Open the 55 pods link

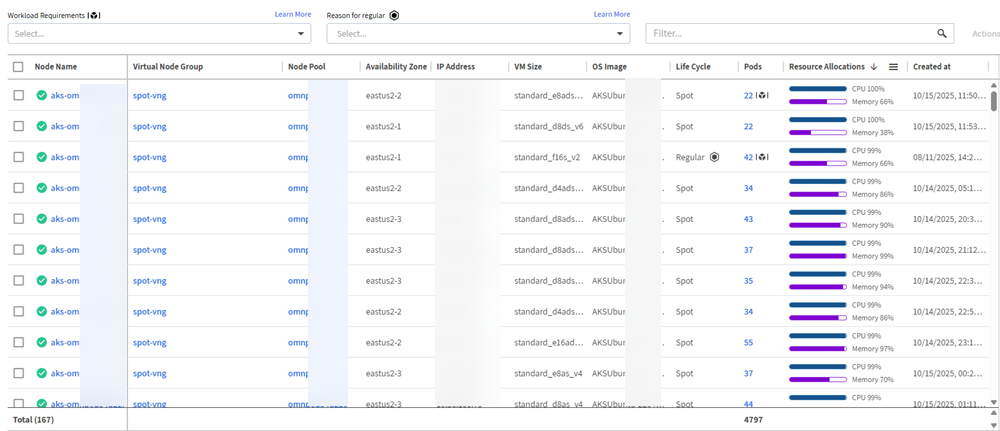click(748, 342)
